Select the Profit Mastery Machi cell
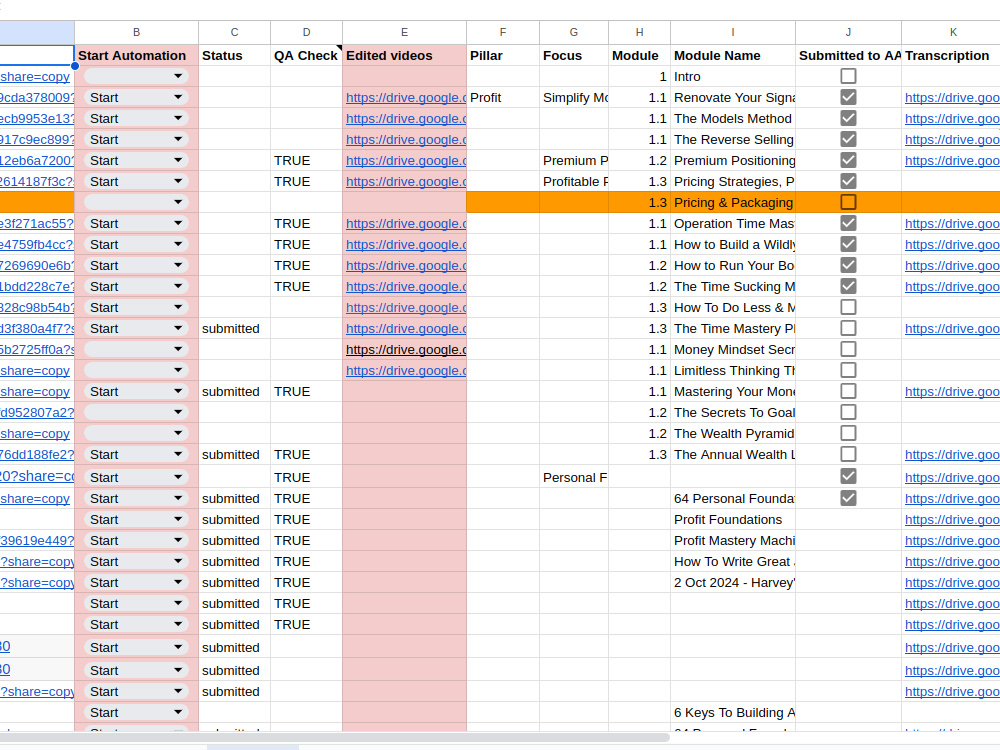Image resolution: width=1000 pixels, height=750 pixels. click(x=733, y=541)
